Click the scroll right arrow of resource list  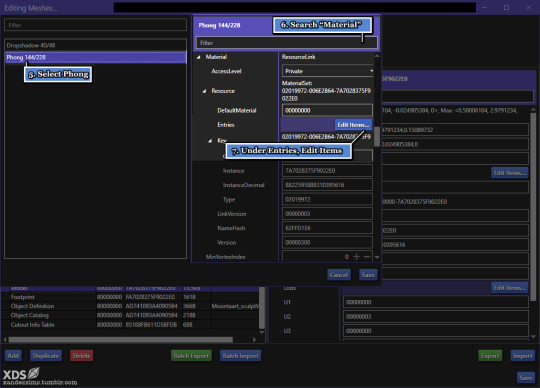pos(254,339)
